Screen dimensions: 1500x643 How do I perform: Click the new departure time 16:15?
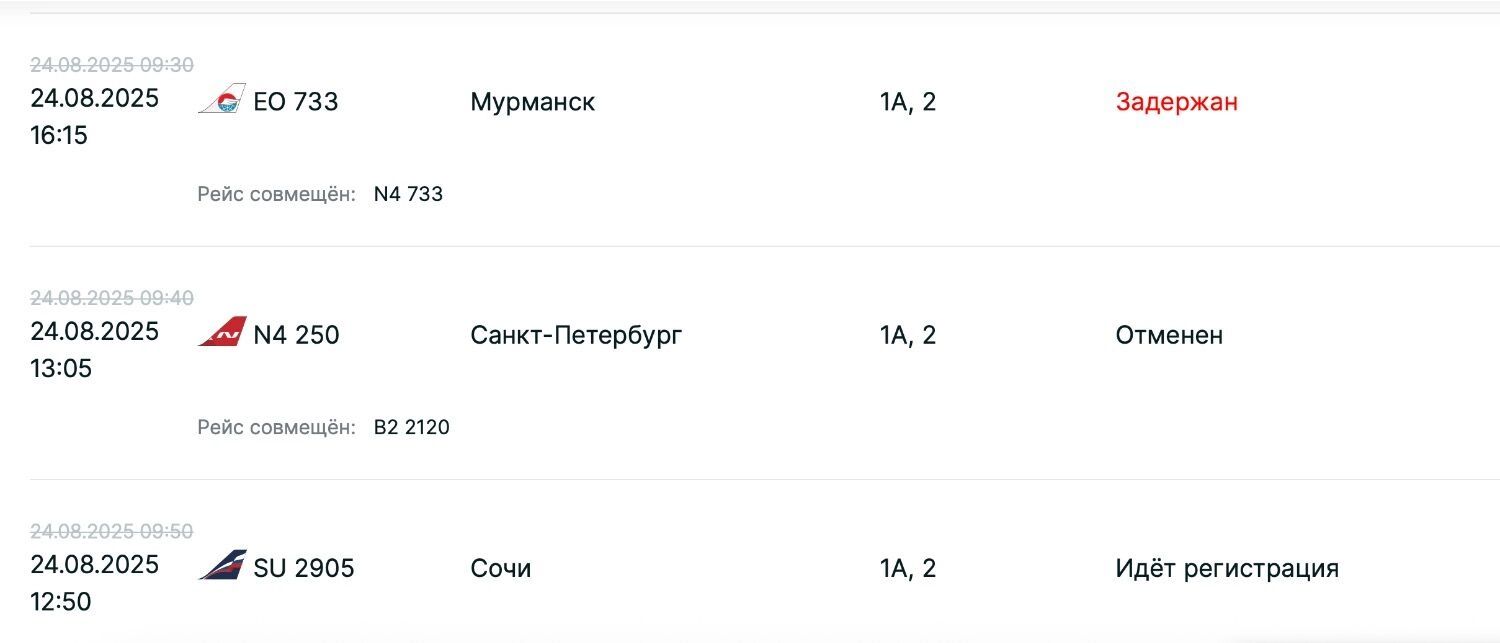[59, 135]
